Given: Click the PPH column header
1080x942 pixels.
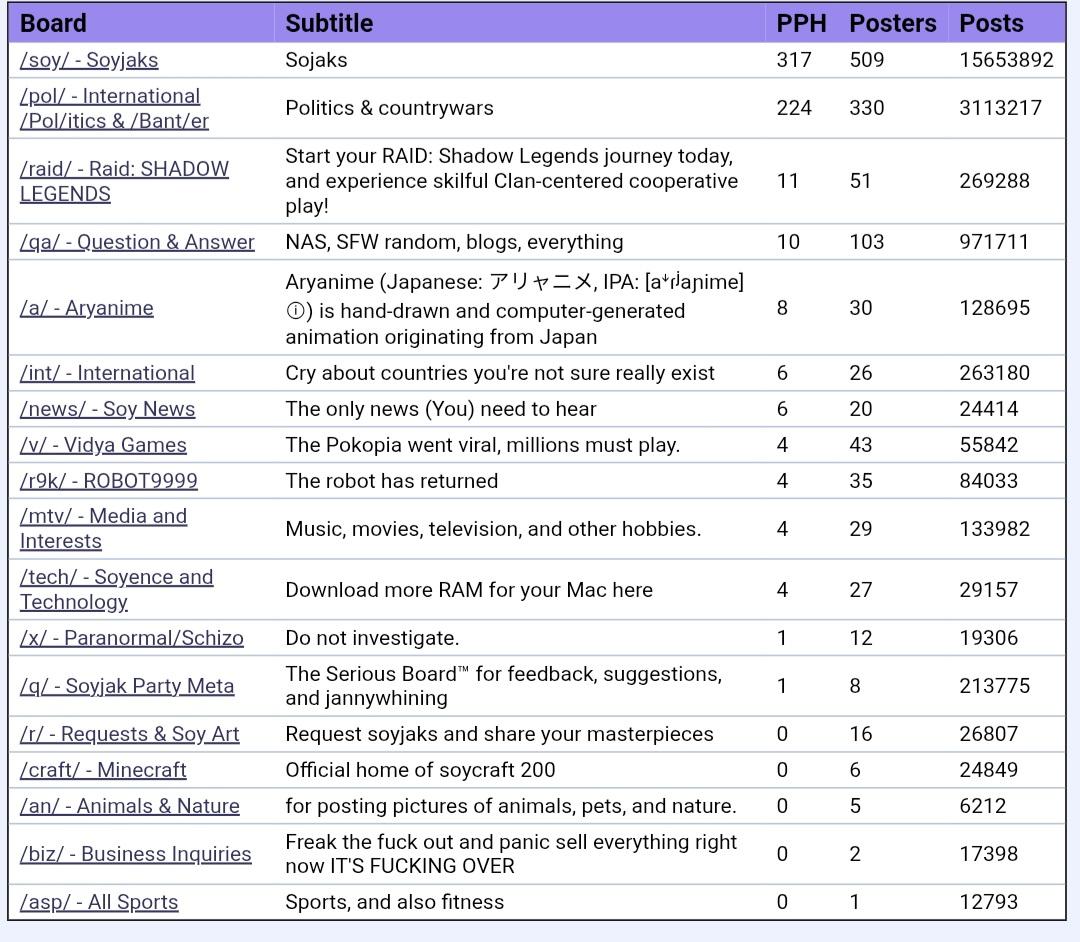Looking at the screenshot, I should [x=801, y=23].
